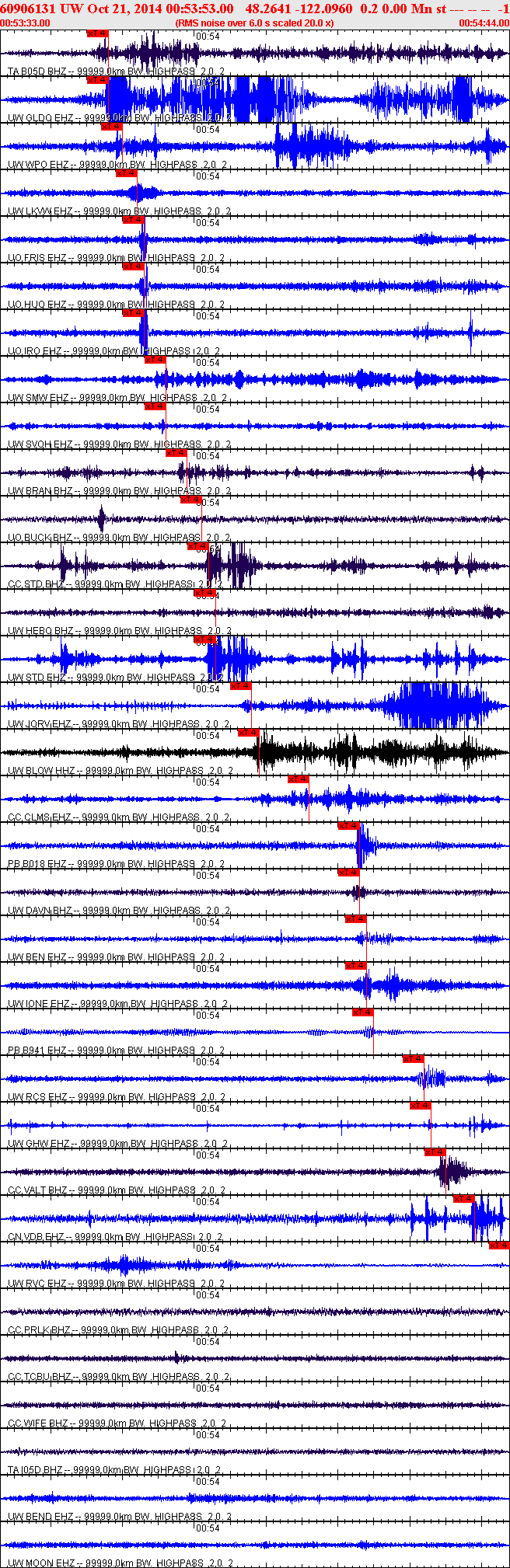Screen dimensions: 510x1568
Task: Click the UW IONE EHZ station label
Action: coord(117,1004)
